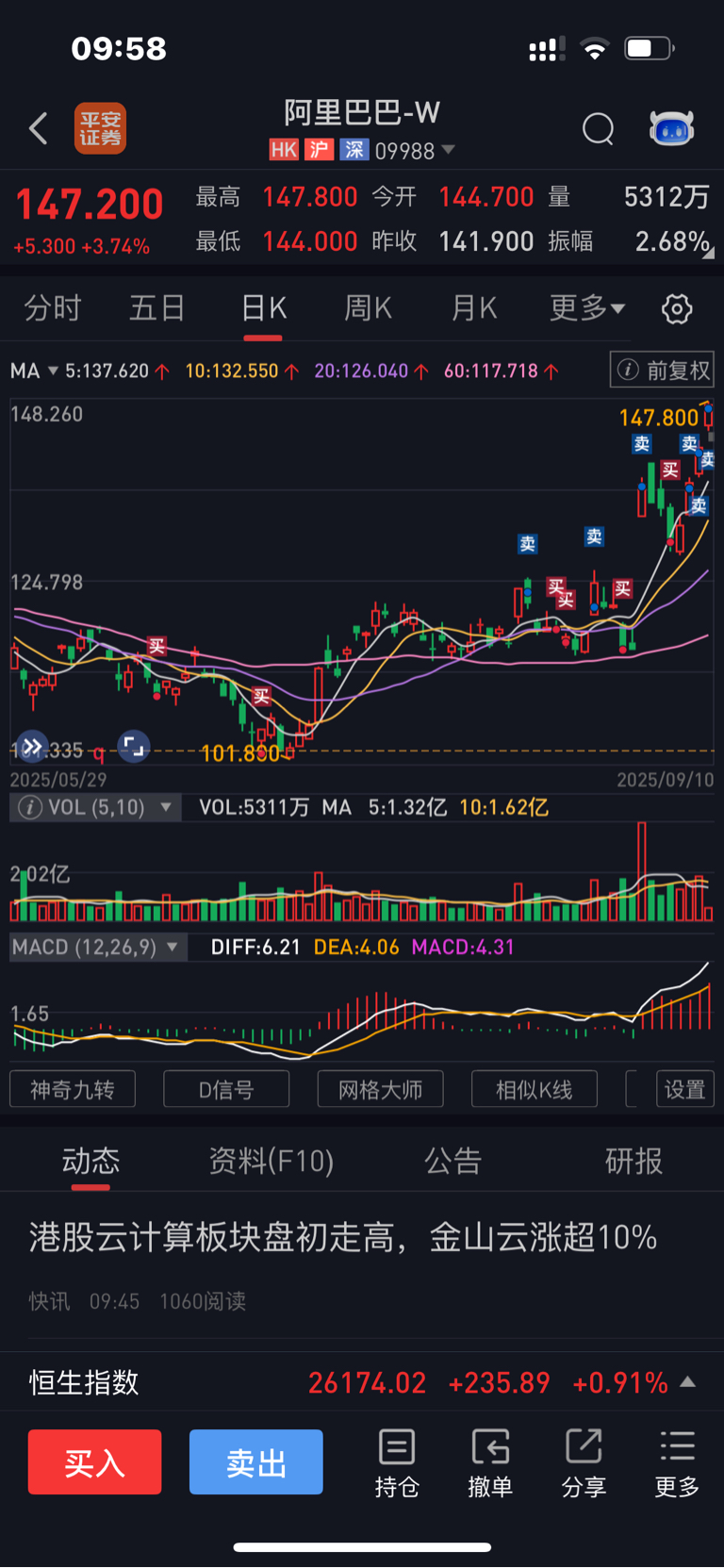Open 持仓 holdings icon
Viewport: 724px width, 1568px height.
397,1463
